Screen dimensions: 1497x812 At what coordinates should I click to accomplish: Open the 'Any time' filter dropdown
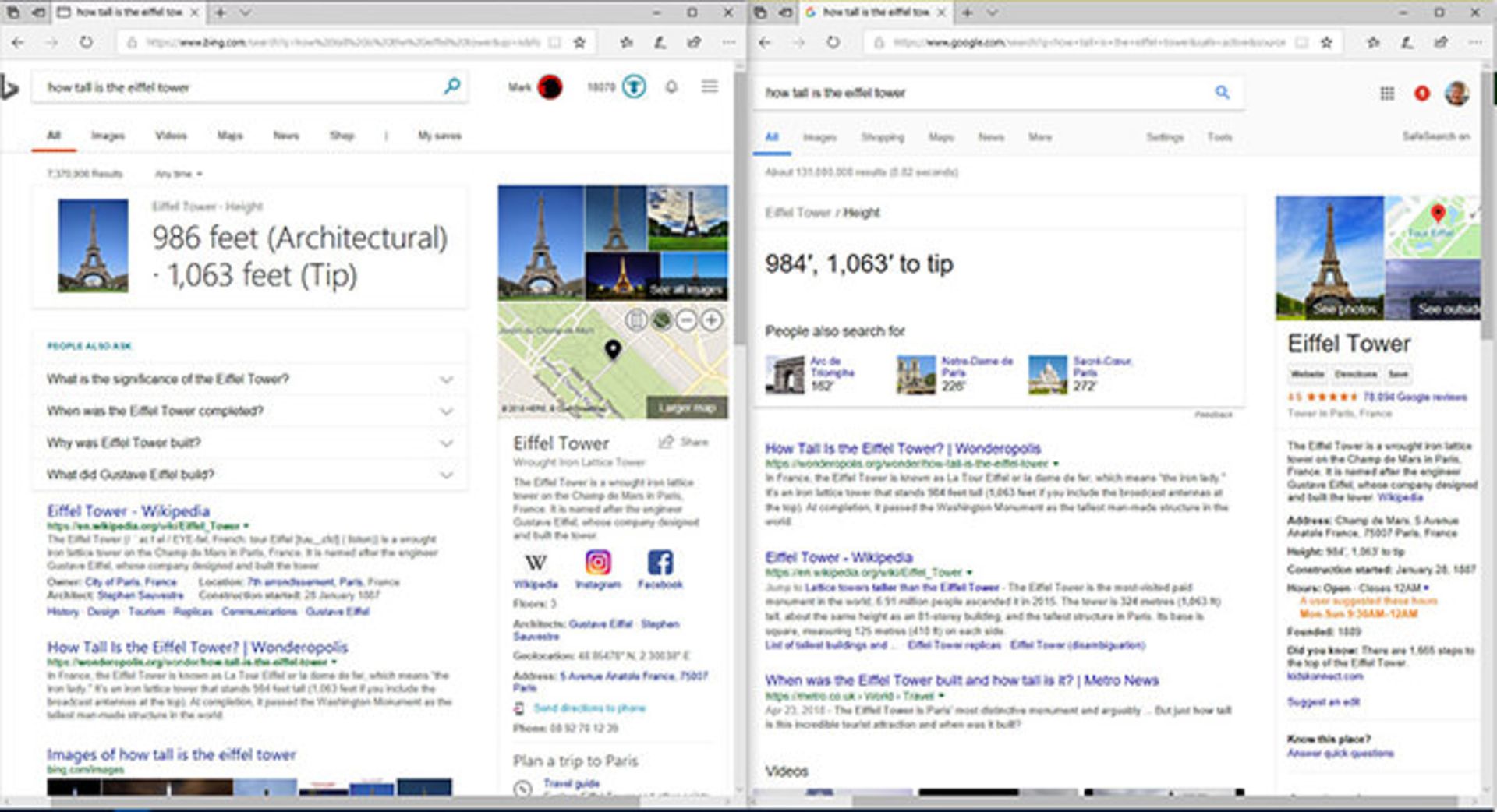click(x=178, y=174)
